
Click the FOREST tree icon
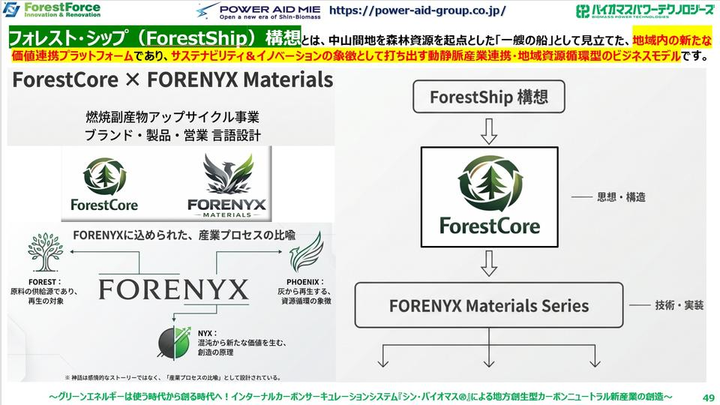point(45,252)
